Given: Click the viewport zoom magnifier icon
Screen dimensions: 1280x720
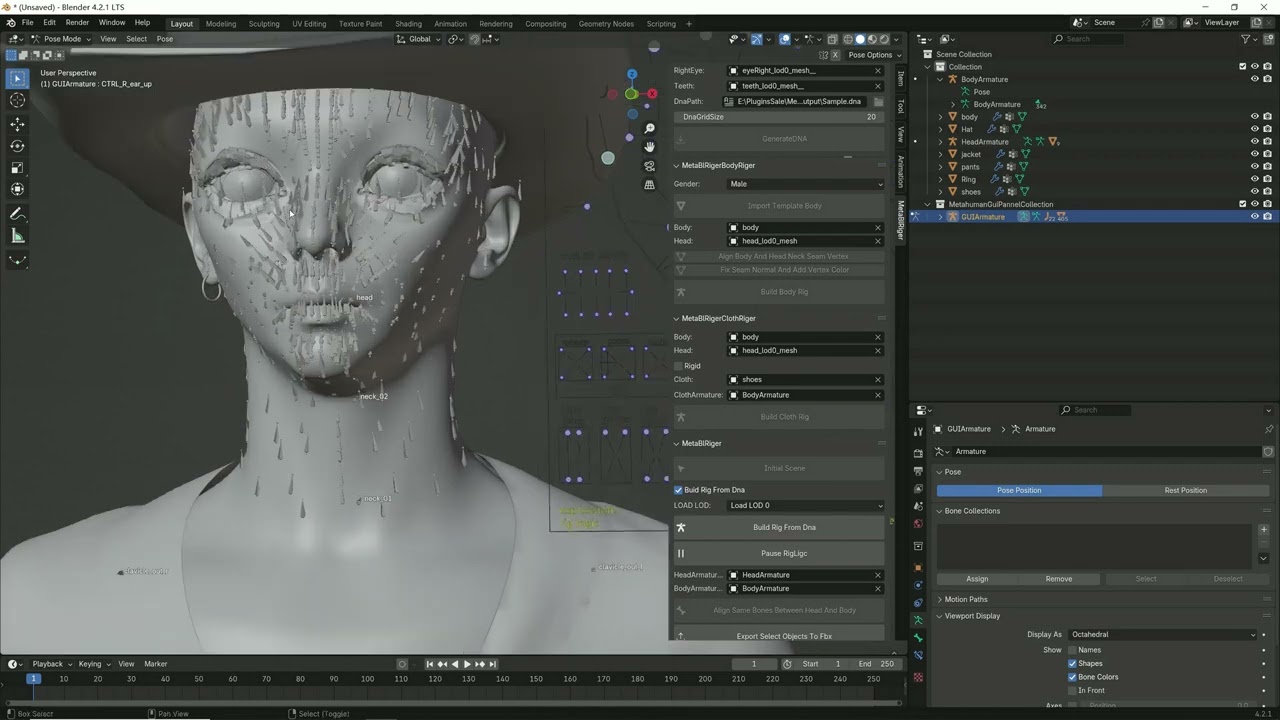Looking at the screenshot, I should point(650,129).
